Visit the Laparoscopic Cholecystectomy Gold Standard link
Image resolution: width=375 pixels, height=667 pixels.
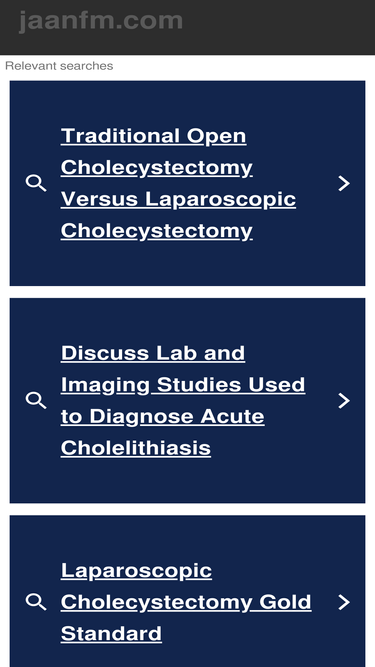click(x=186, y=602)
